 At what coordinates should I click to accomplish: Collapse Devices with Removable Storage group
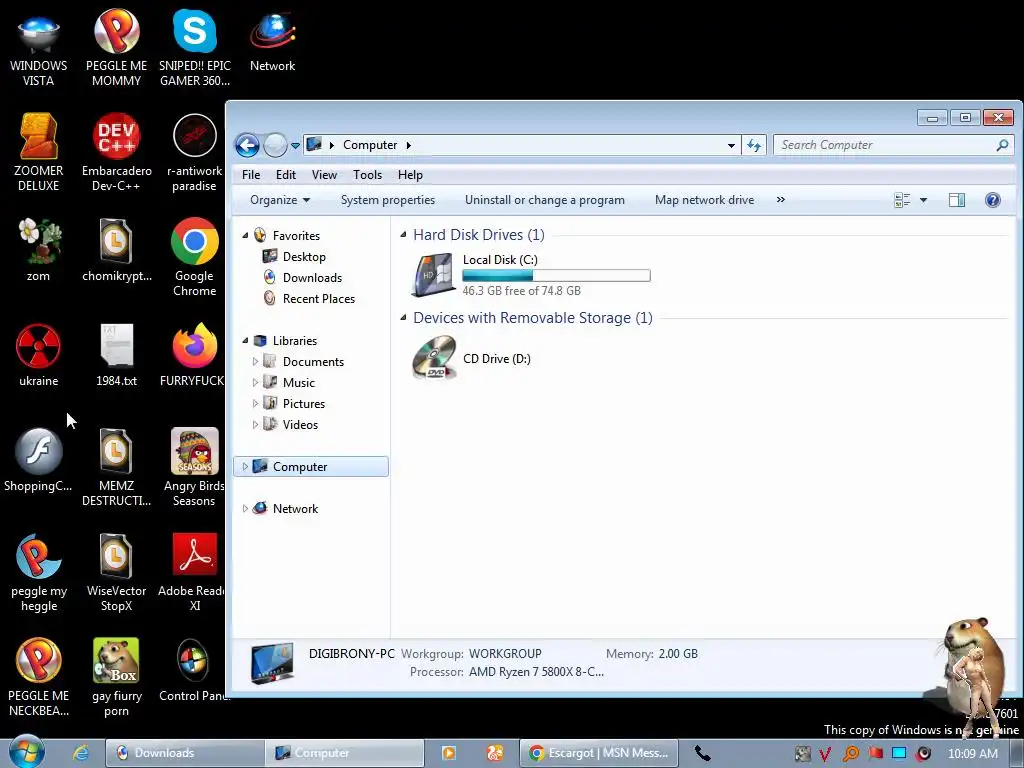(x=404, y=317)
